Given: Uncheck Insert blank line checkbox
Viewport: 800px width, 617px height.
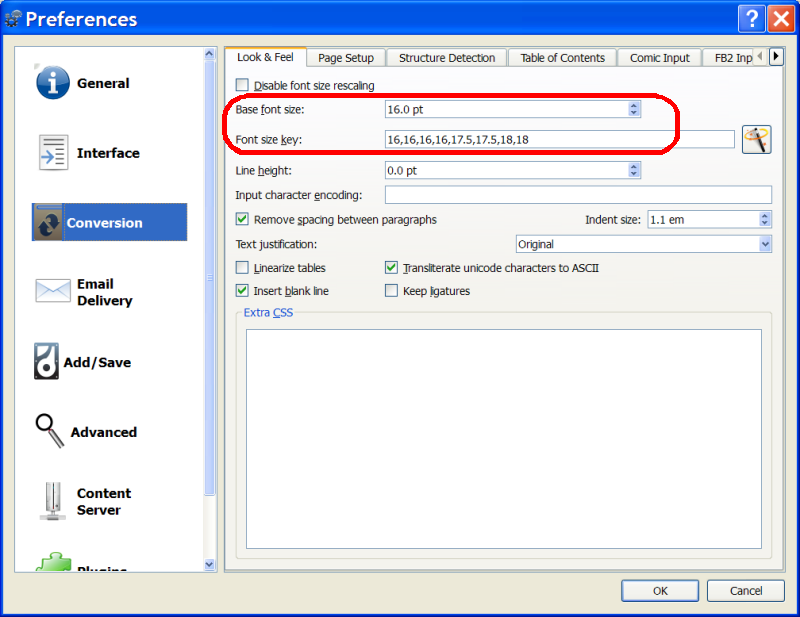Looking at the screenshot, I should pos(242,291).
